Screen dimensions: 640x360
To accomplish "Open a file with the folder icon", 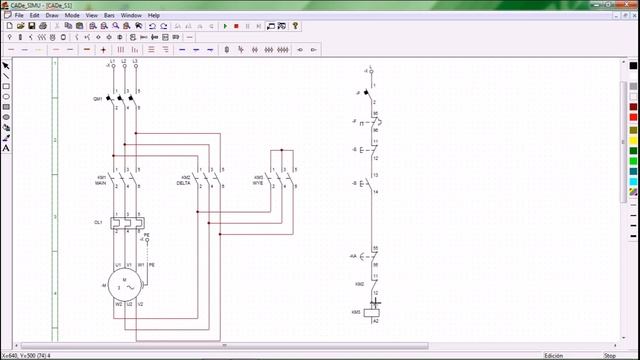I will point(20,26).
